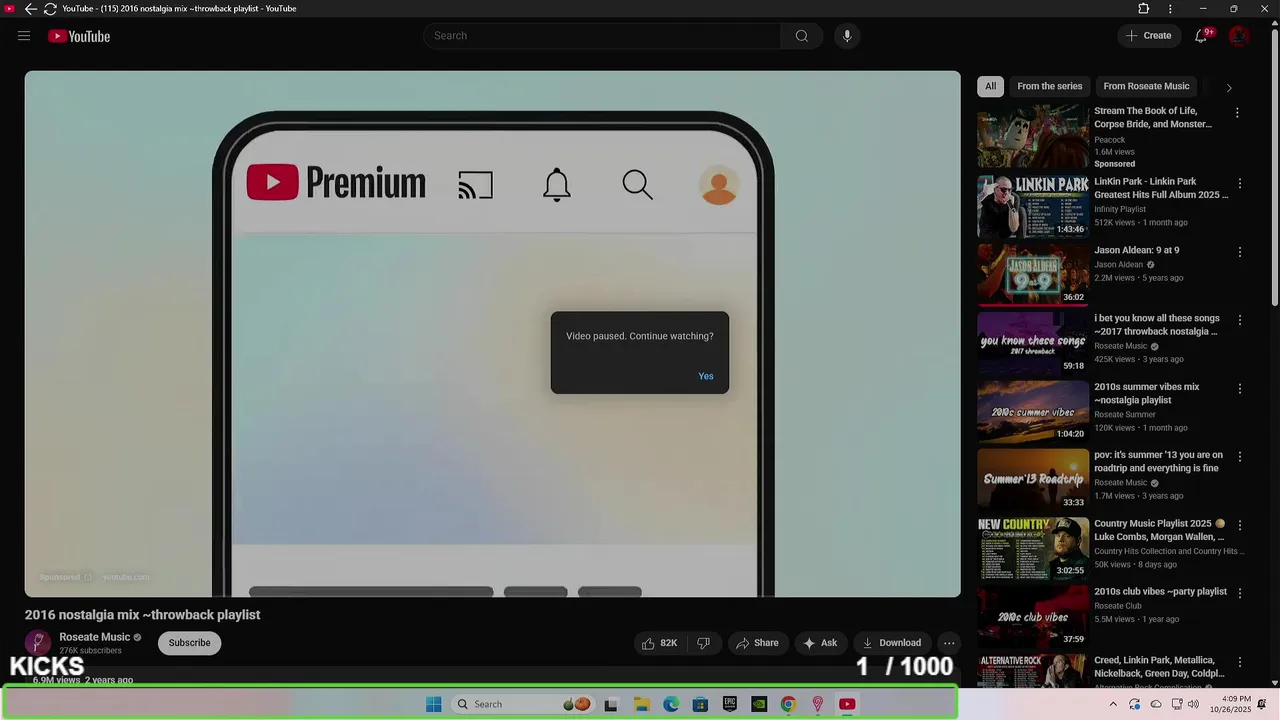Click the search magnifier button
1280x720 pixels.
pyautogui.click(x=802, y=36)
